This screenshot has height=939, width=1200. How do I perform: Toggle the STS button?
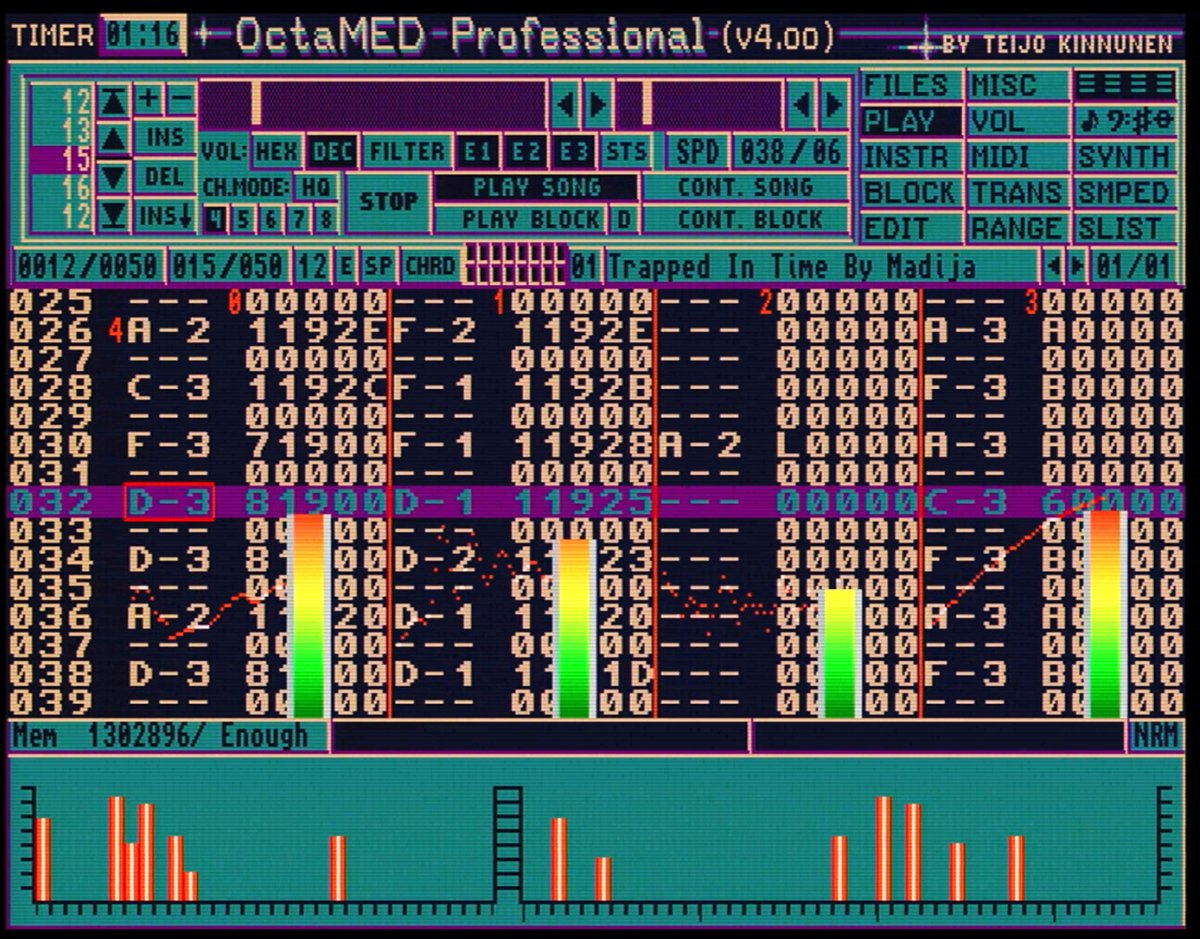point(626,152)
